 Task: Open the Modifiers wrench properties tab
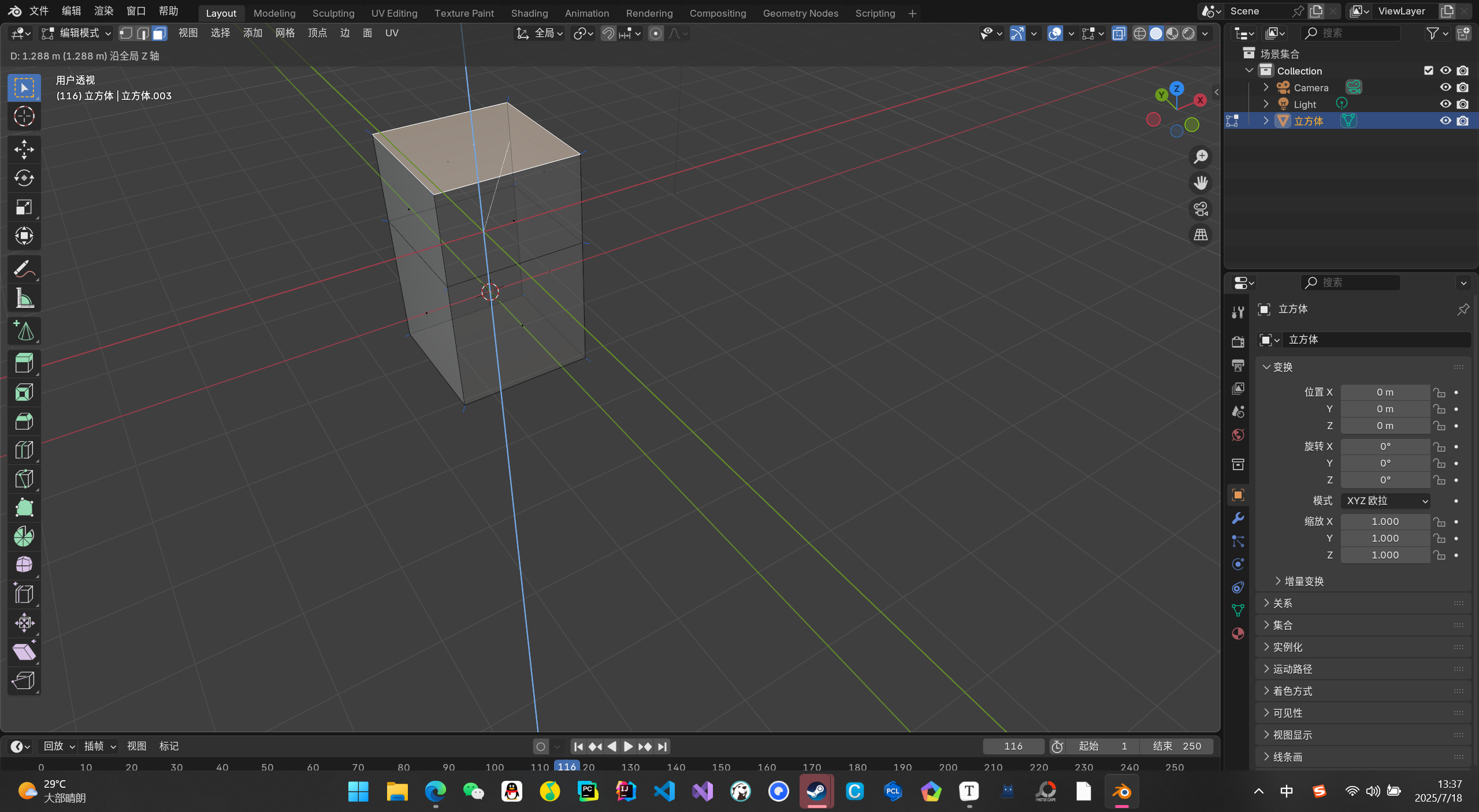pos(1238,518)
